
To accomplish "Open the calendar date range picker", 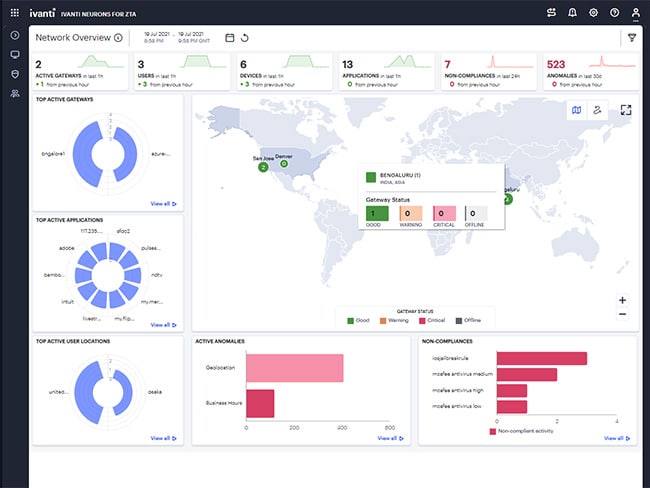I will click(229, 38).
